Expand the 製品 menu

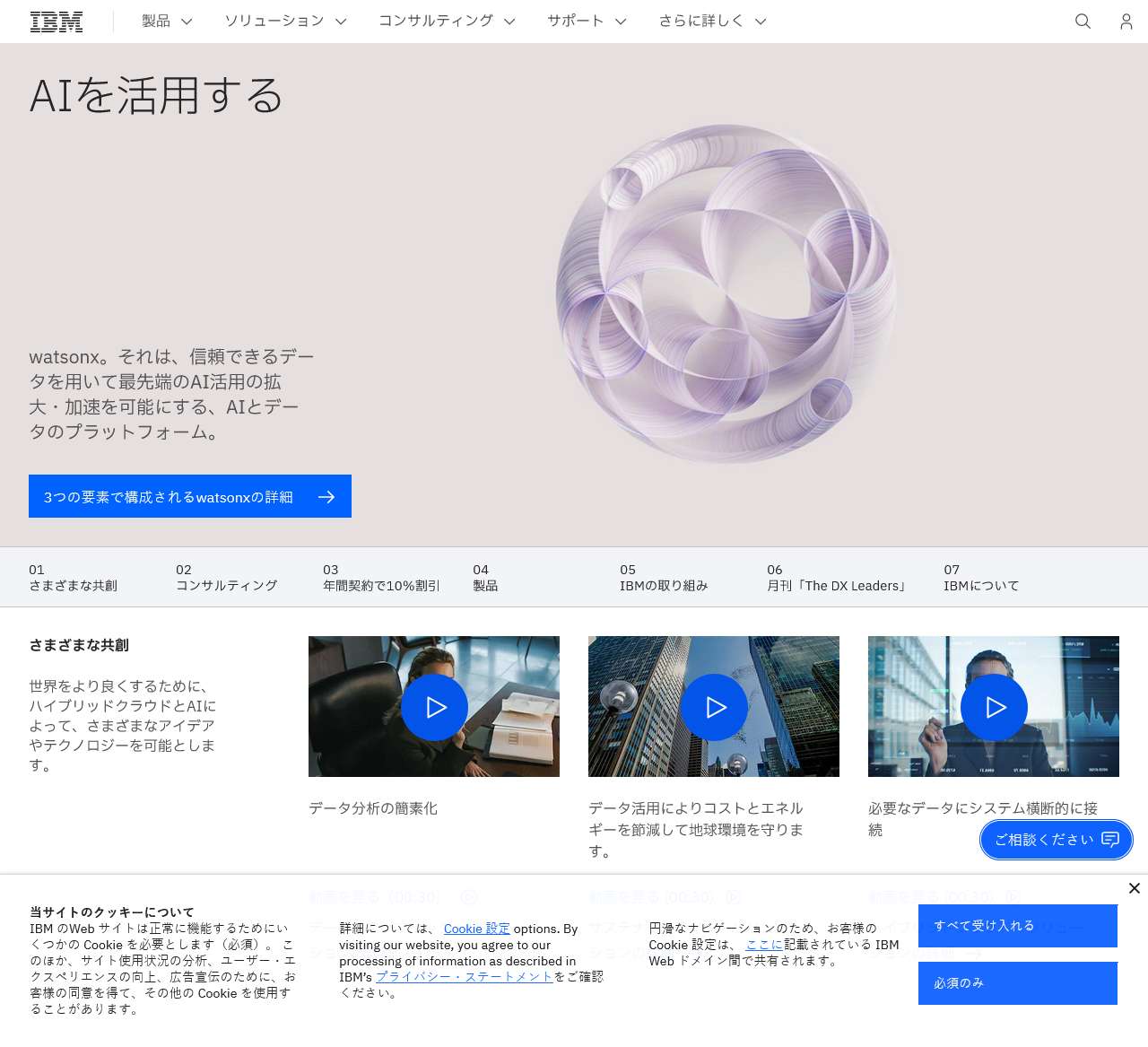coord(167,22)
